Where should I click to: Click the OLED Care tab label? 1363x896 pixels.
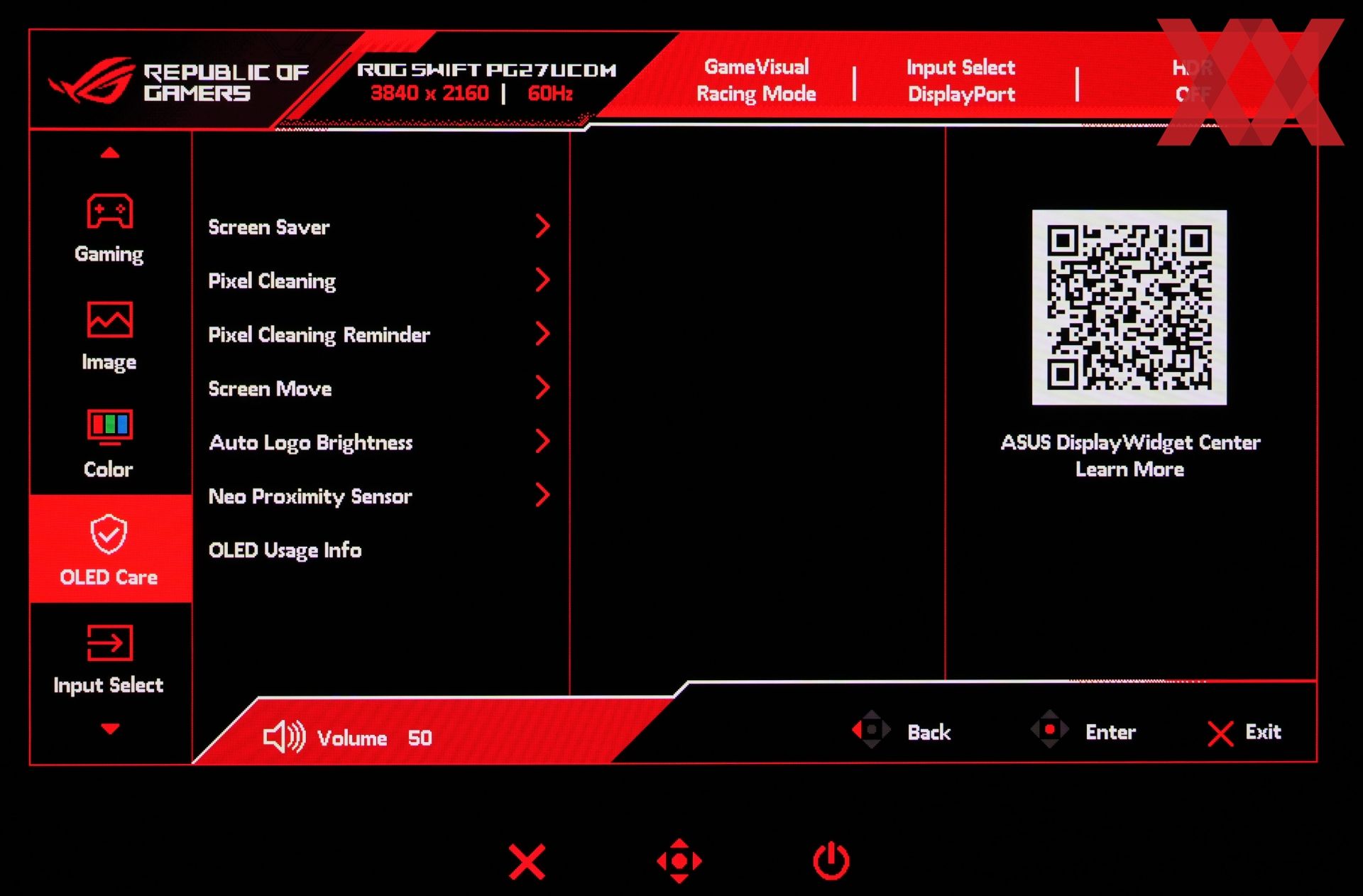coord(109,577)
